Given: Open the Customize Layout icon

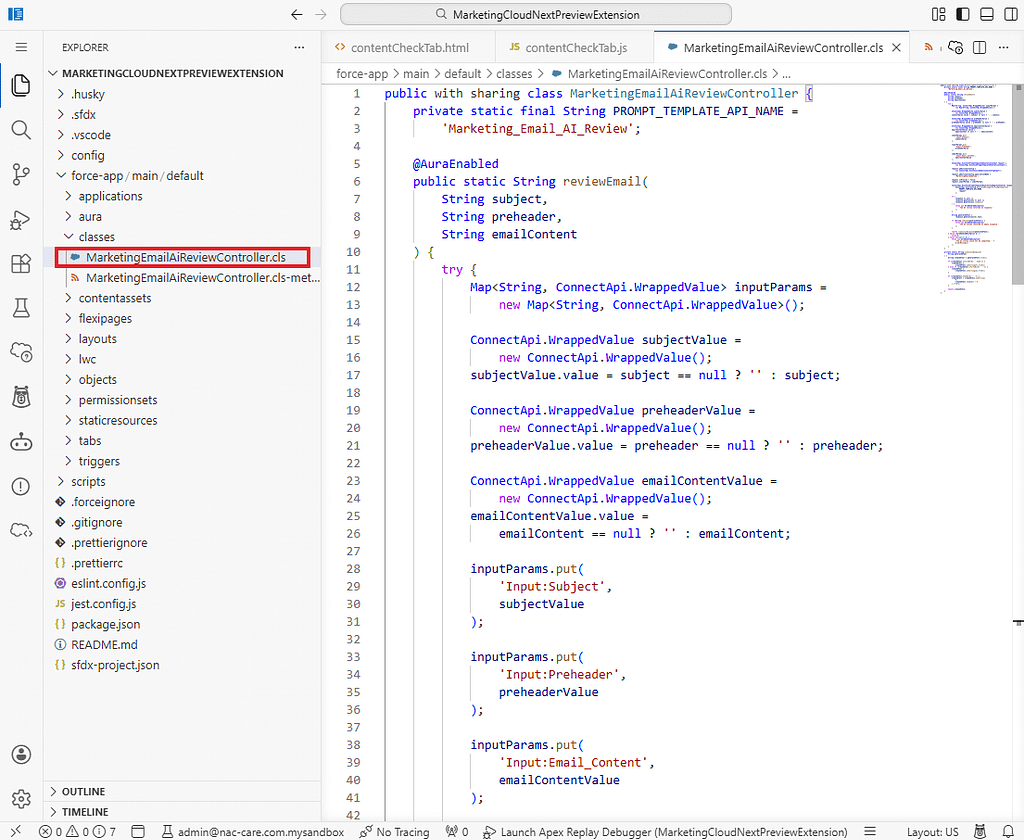Looking at the screenshot, I should 938,14.
